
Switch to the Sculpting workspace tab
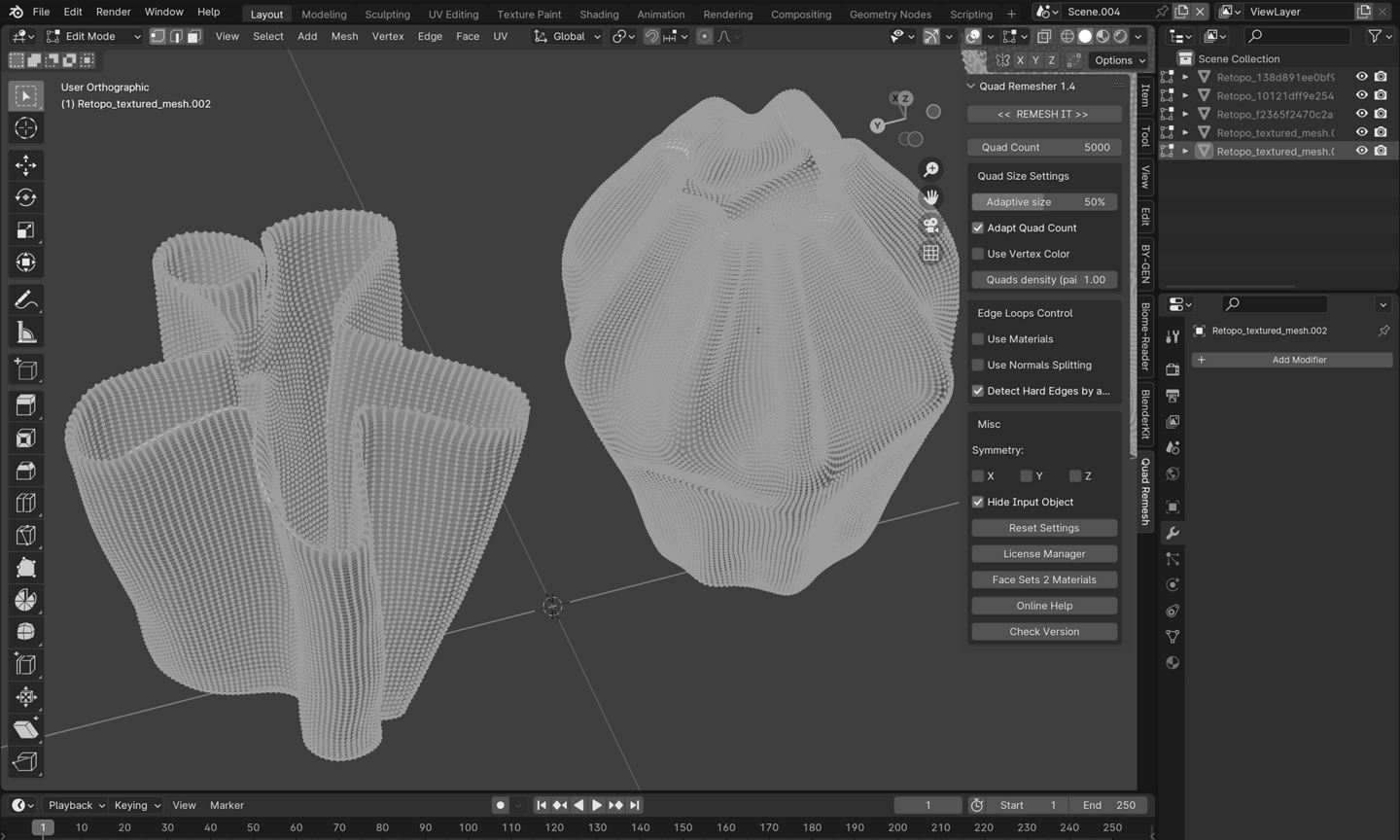click(387, 14)
